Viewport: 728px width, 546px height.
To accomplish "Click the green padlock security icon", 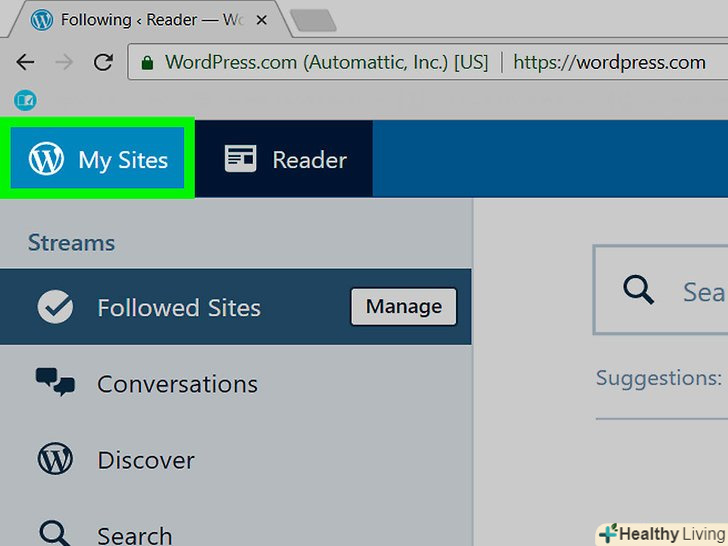I will click(x=147, y=63).
